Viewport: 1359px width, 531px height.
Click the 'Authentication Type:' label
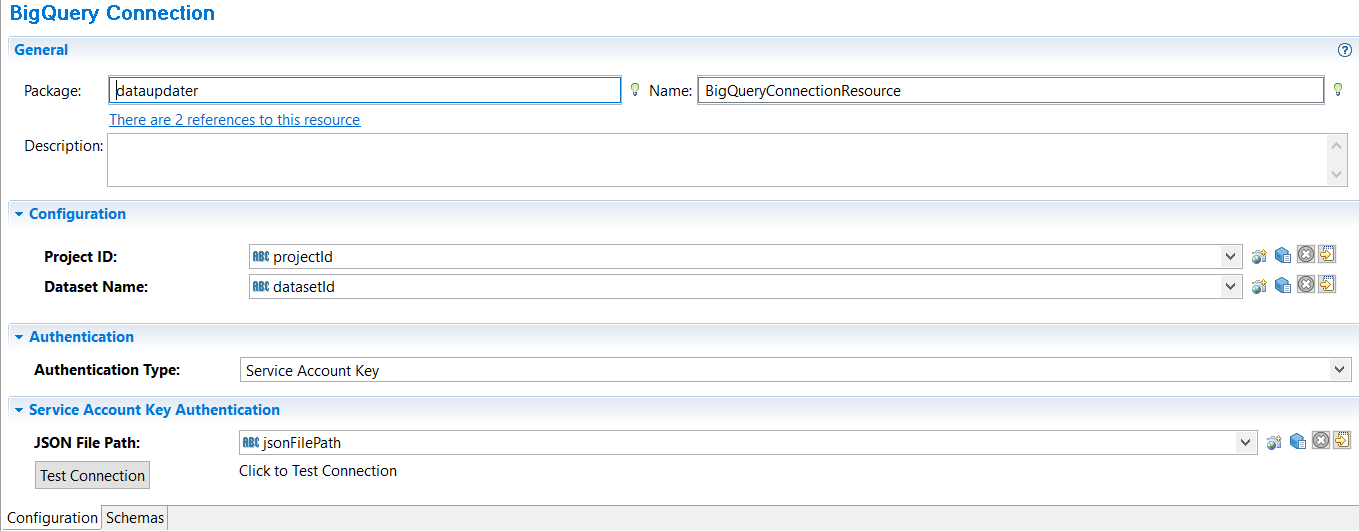pyautogui.click(x=107, y=370)
